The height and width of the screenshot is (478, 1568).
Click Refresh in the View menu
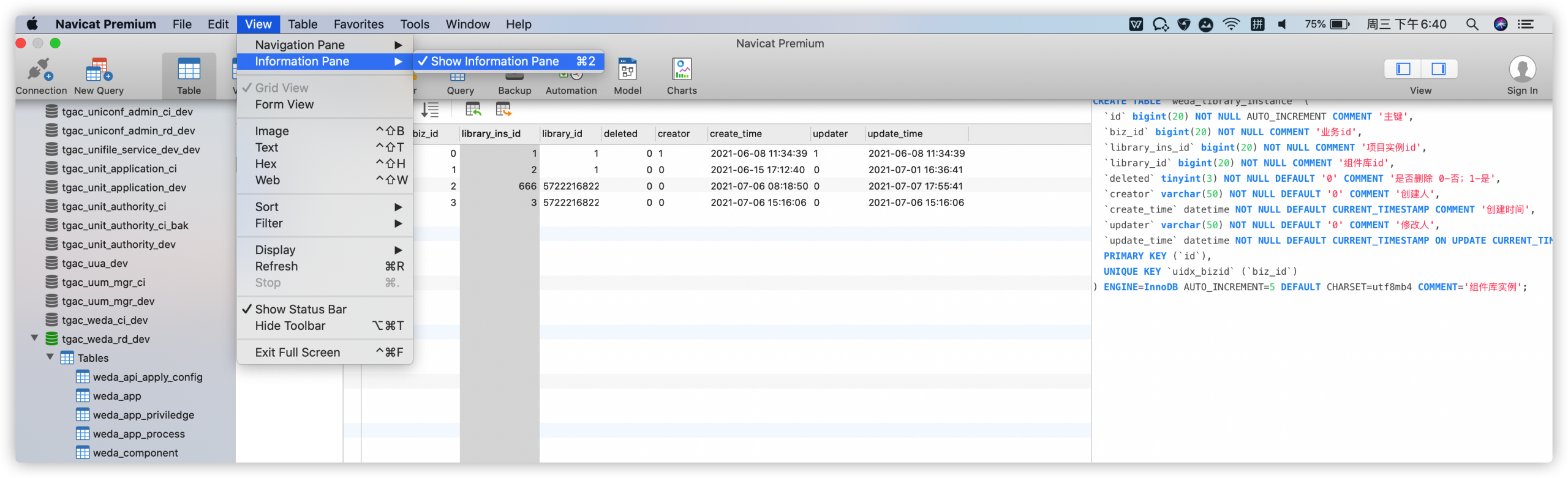[x=325, y=266]
